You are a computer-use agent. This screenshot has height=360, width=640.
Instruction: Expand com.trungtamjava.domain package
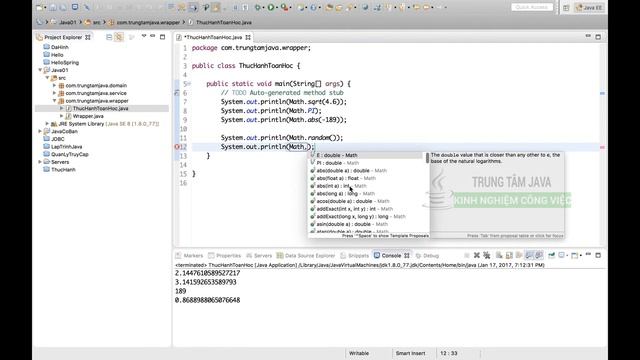tap(54, 85)
